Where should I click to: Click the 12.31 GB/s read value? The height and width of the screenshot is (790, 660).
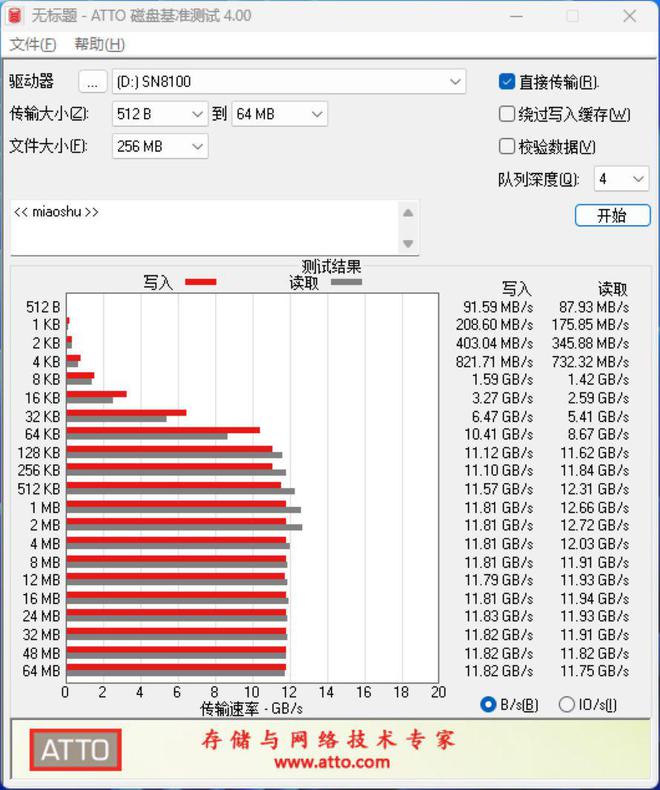tap(595, 489)
